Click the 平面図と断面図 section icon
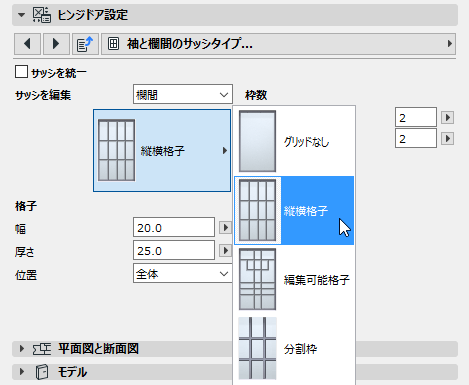Viewport: 469px width, 385px height. point(42,349)
